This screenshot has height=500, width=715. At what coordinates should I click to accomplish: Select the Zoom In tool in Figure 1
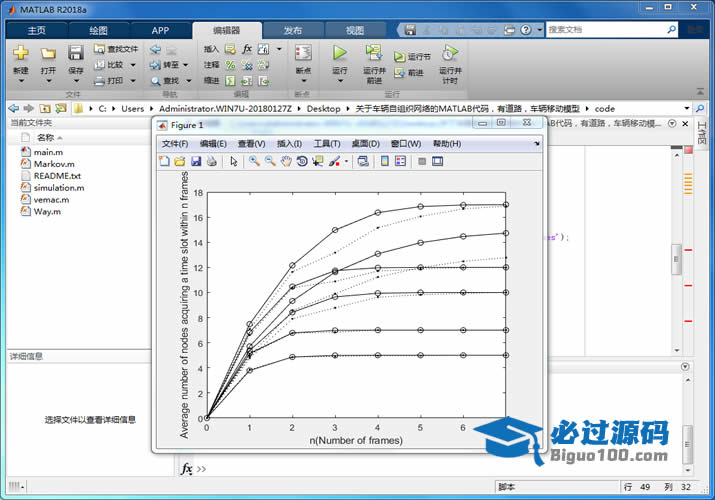point(254,161)
